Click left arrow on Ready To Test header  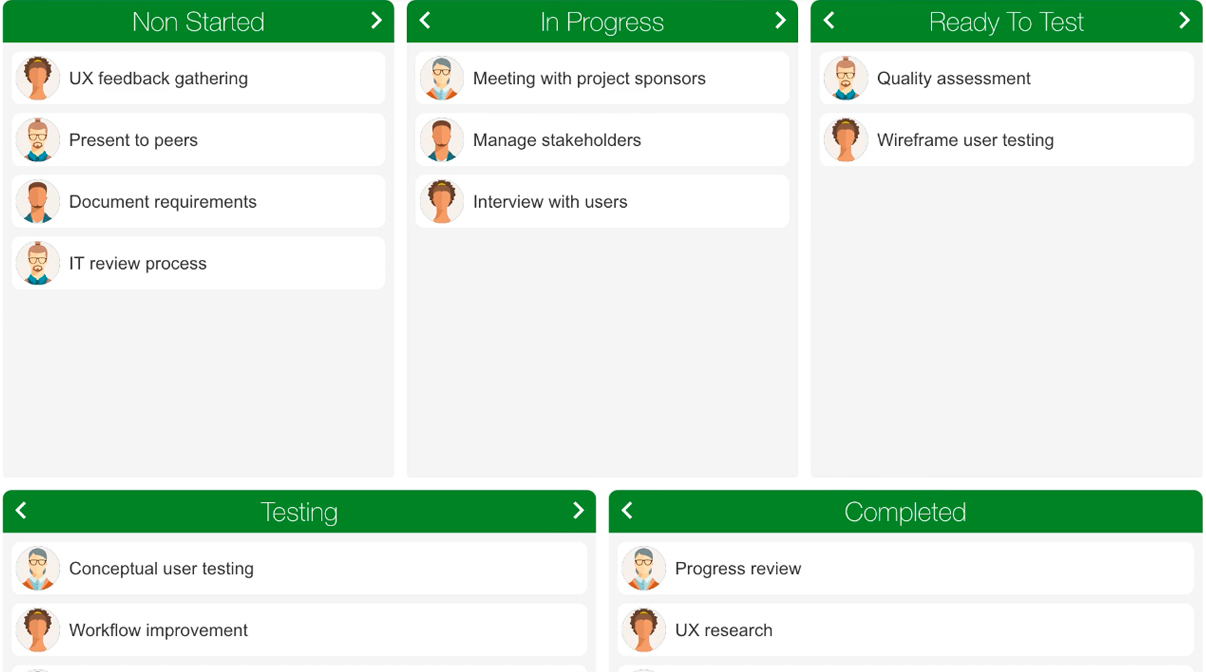click(x=829, y=20)
